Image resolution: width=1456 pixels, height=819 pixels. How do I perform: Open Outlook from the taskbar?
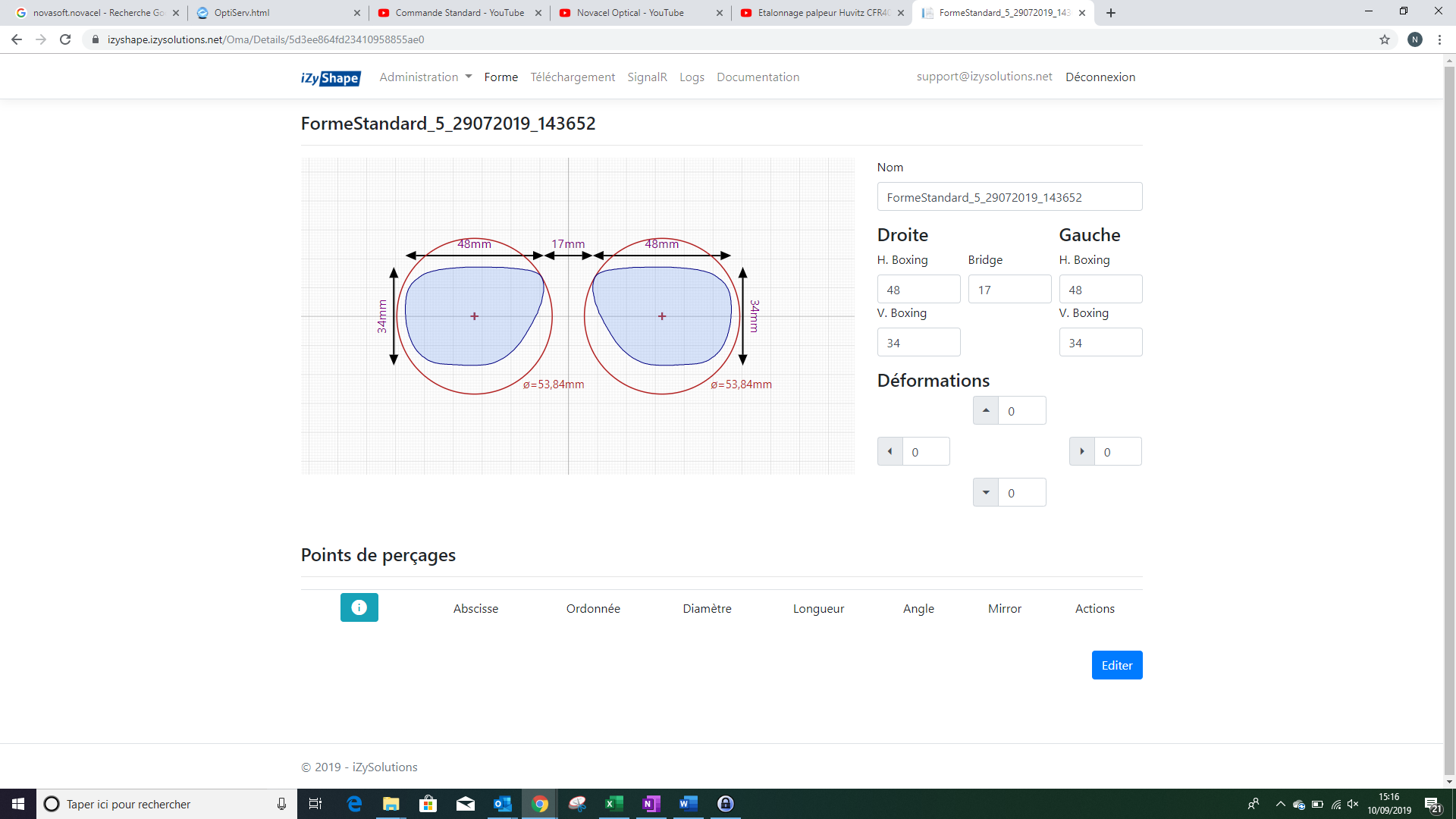502,804
